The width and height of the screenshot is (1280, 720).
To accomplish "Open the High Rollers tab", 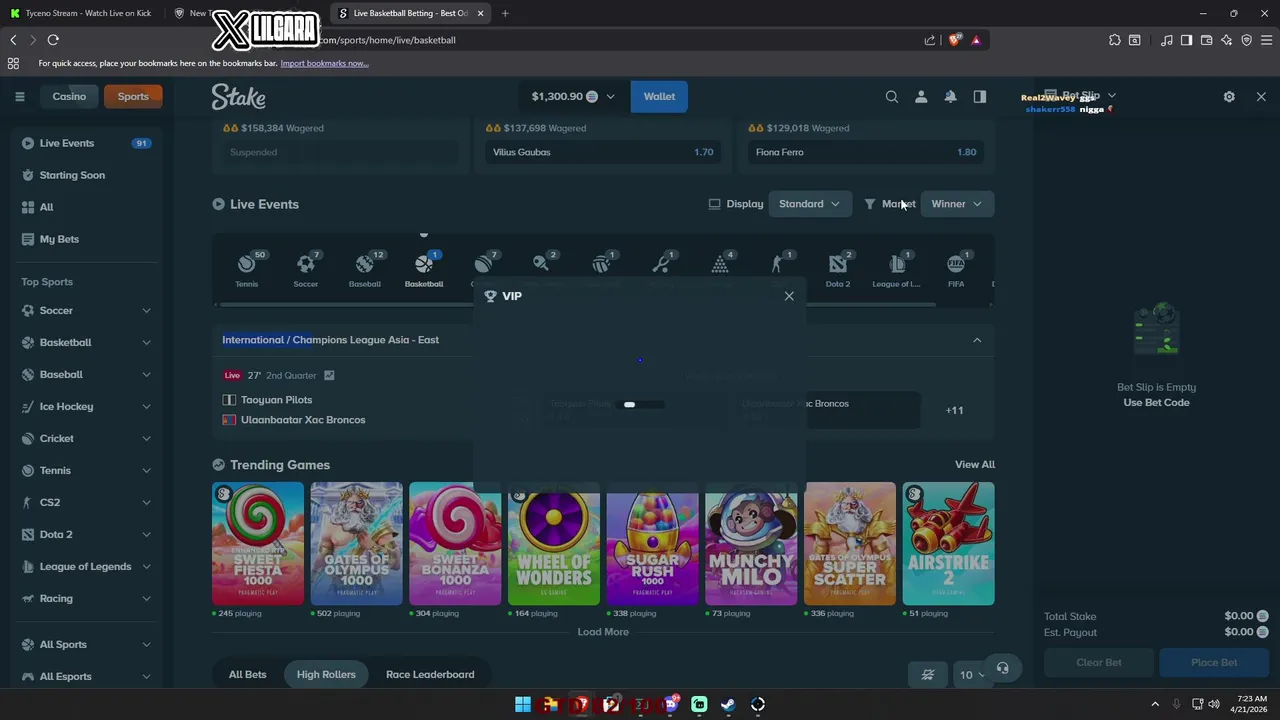I will click(326, 675).
